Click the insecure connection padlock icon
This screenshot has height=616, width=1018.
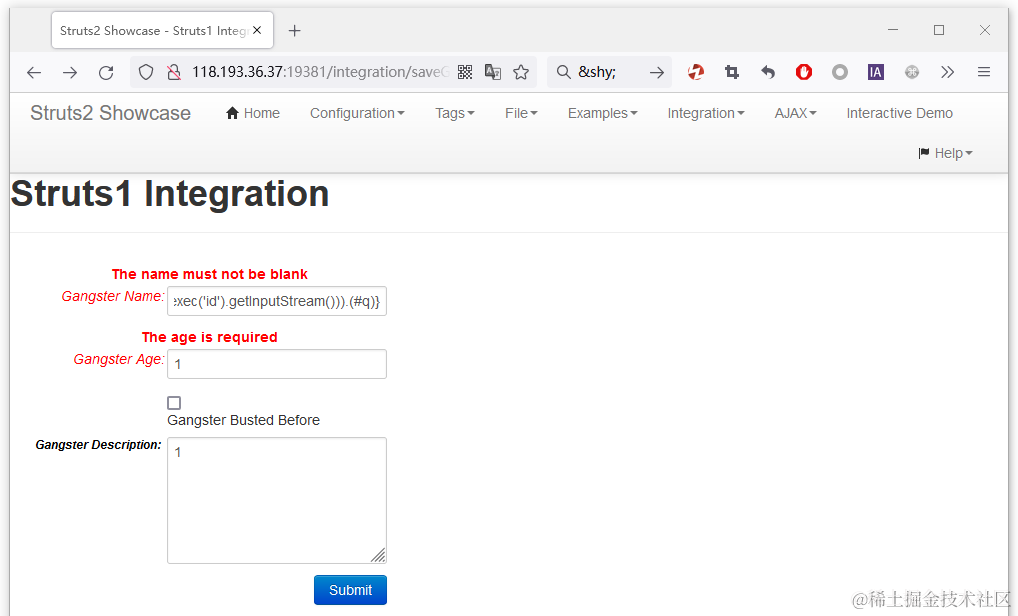173,72
